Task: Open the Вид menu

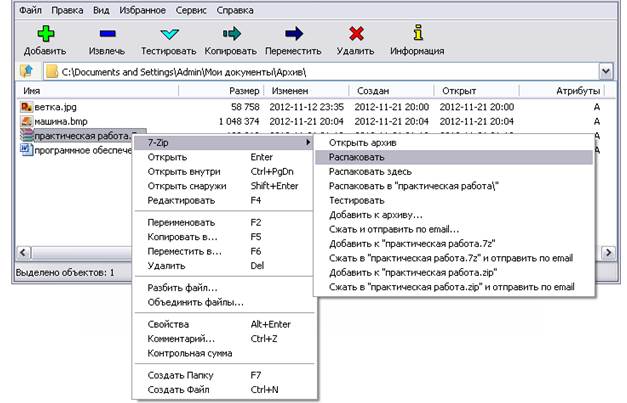Action: 101,10
